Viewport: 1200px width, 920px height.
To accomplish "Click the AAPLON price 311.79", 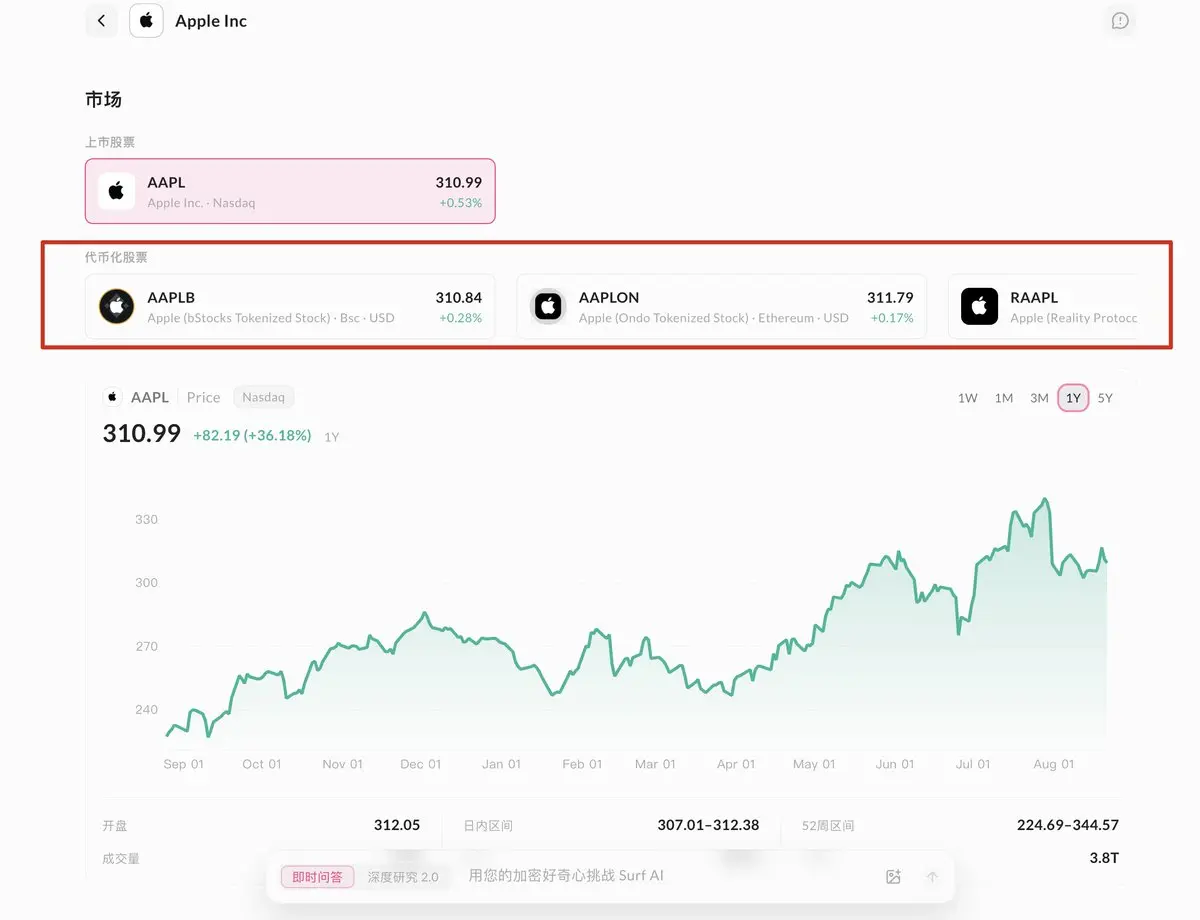I will pyautogui.click(x=890, y=297).
